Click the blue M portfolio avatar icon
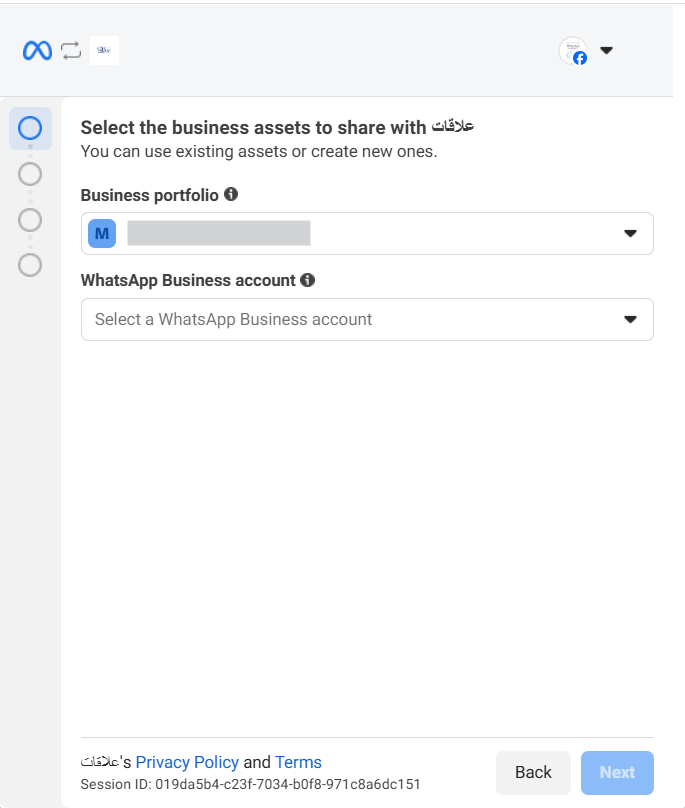Screen dimensions: 685x808 click(x=102, y=233)
